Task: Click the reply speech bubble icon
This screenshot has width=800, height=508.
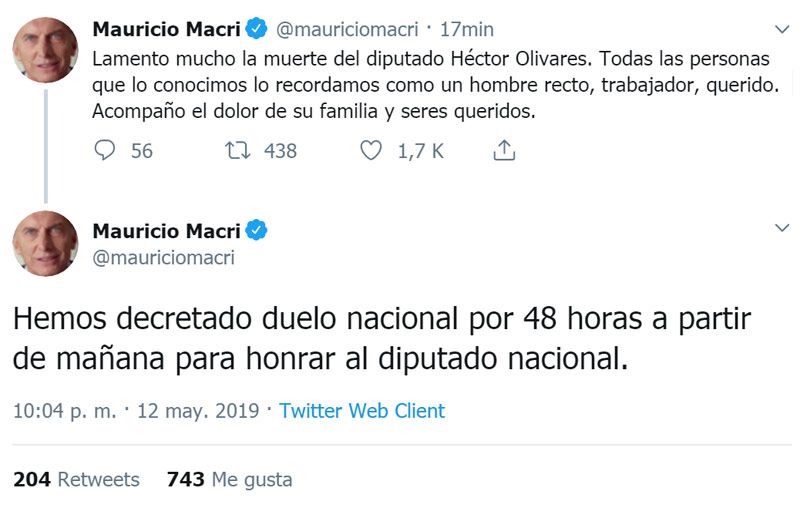Action: pyautogui.click(x=105, y=151)
